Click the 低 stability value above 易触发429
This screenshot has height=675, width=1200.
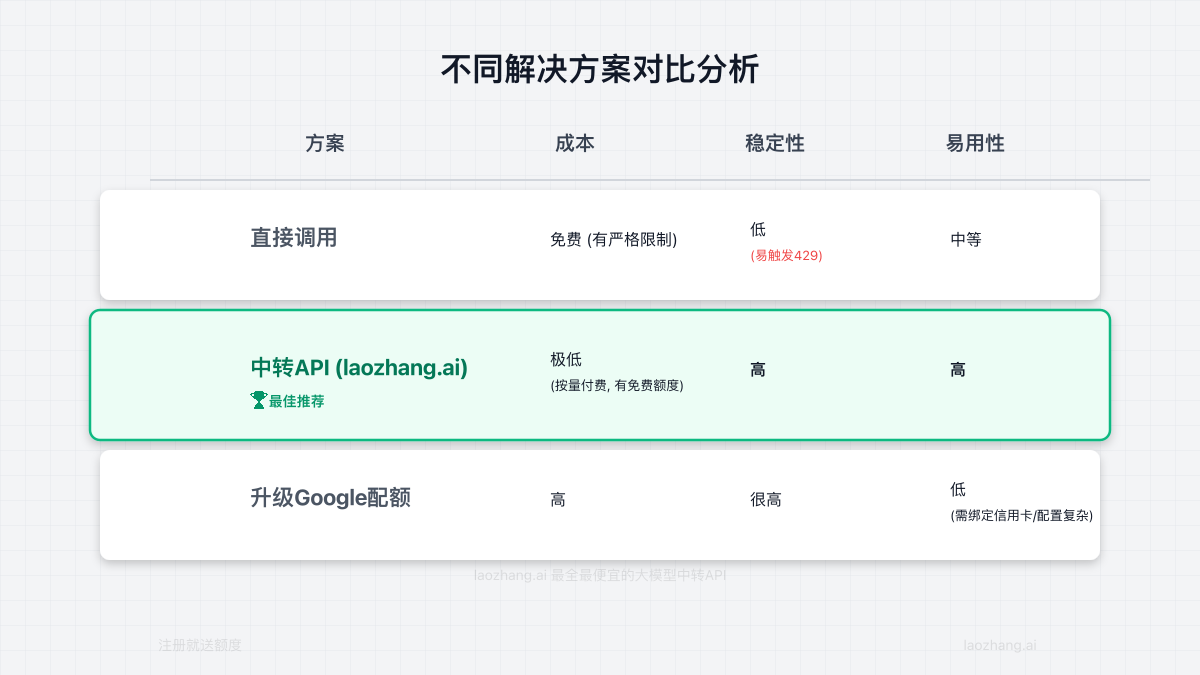pyautogui.click(x=758, y=230)
